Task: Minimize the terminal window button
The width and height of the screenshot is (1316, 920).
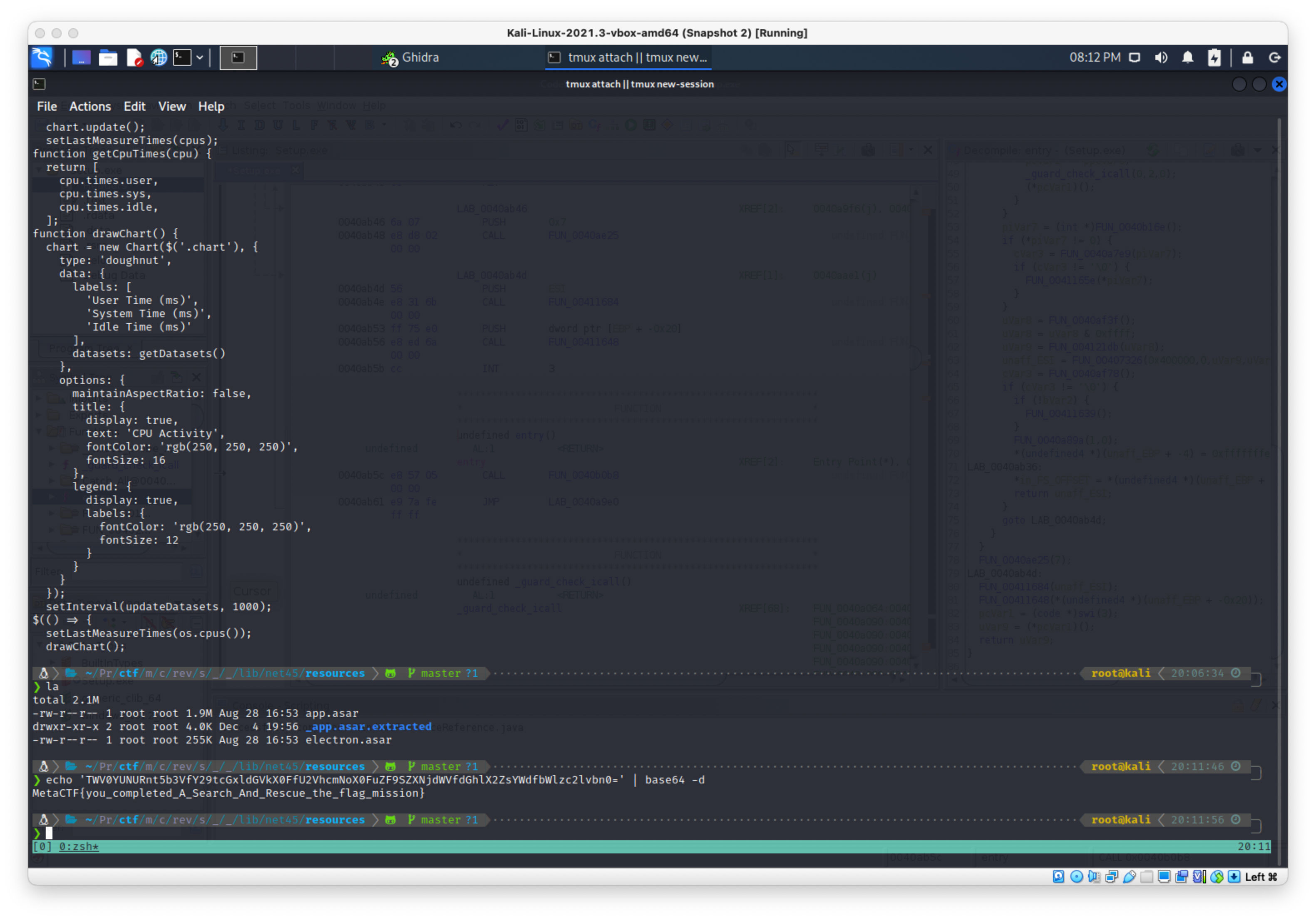Action: click(1239, 84)
